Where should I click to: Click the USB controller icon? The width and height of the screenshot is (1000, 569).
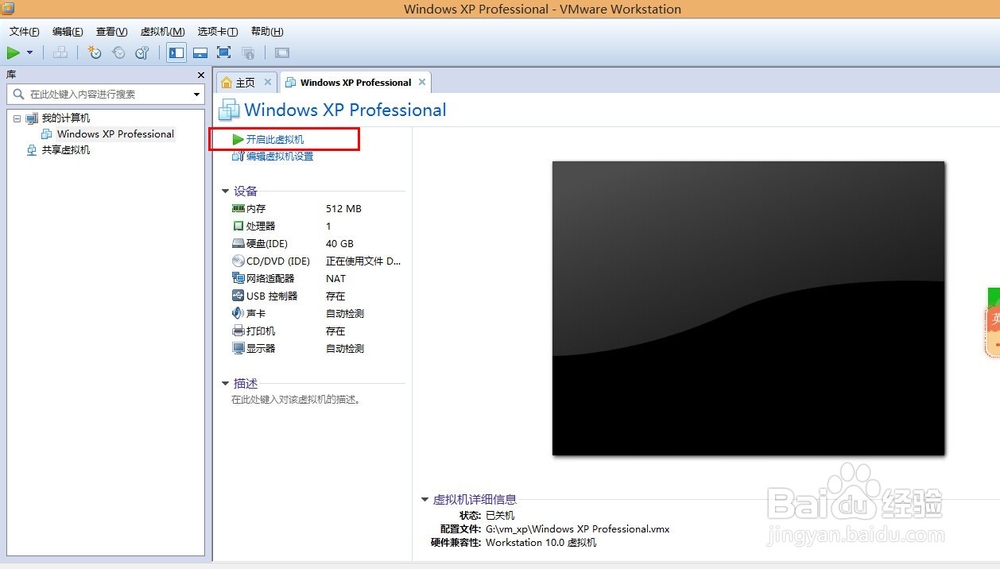point(238,296)
